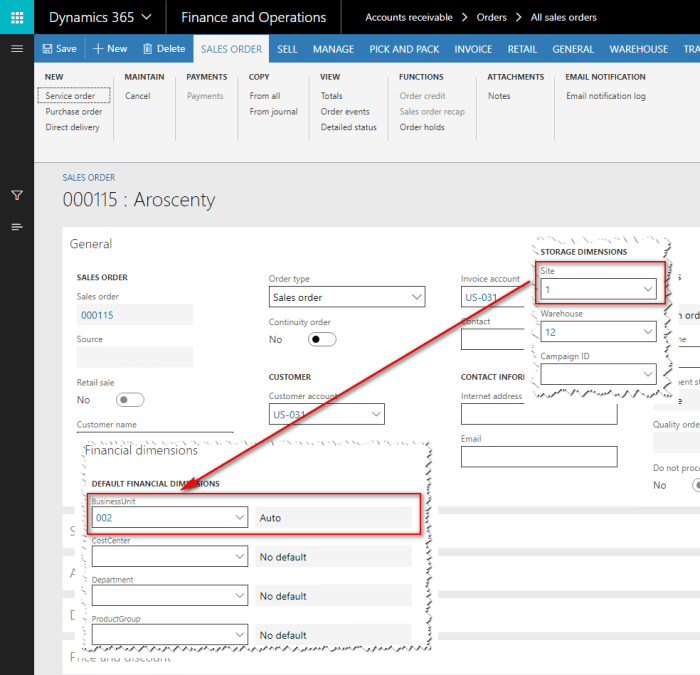
Task: Switch to the GENERAL tab
Action: click(573, 49)
